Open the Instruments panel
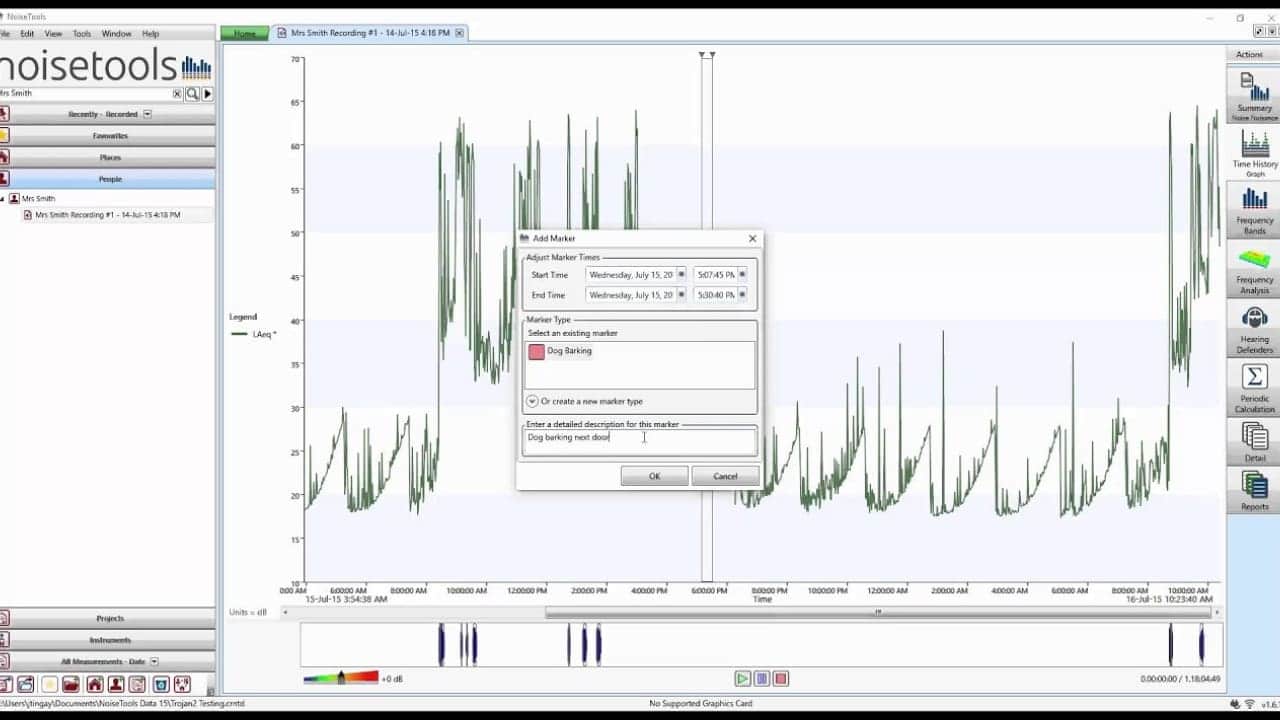Image resolution: width=1280 pixels, height=720 pixels. pos(108,640)
